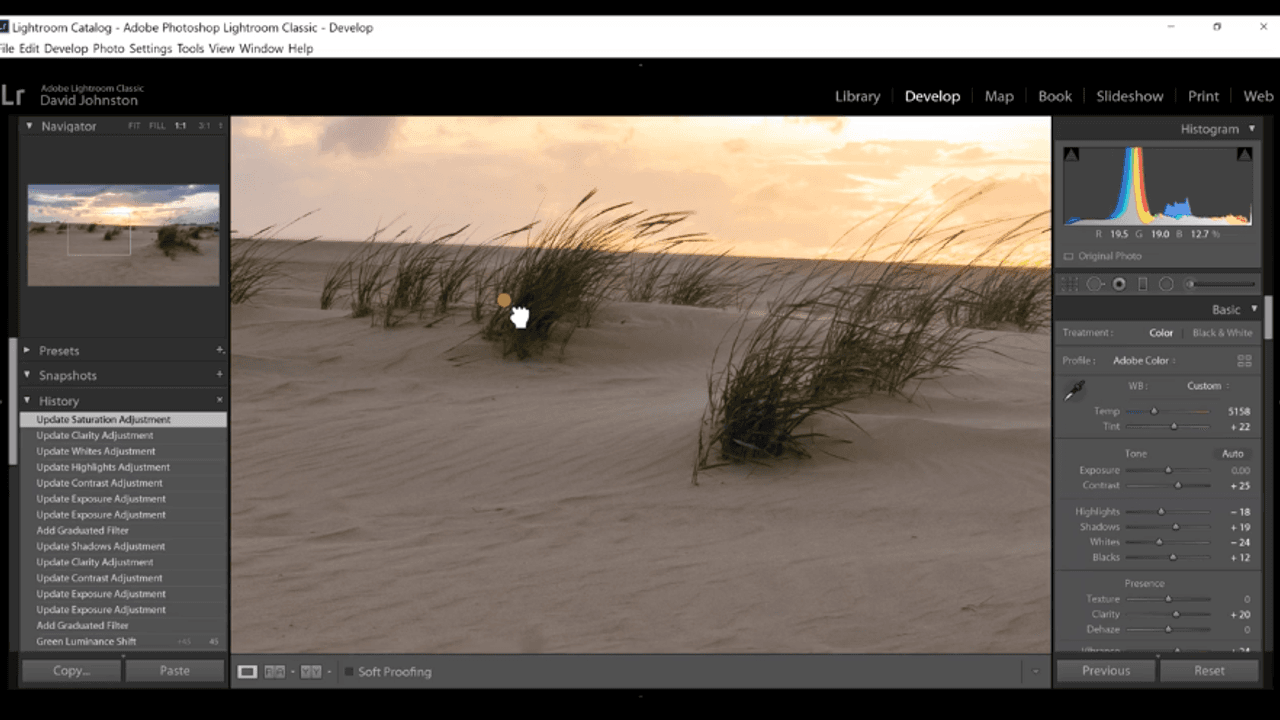Click the Temp slider

pyautogui.click(x=1167, y=411)
